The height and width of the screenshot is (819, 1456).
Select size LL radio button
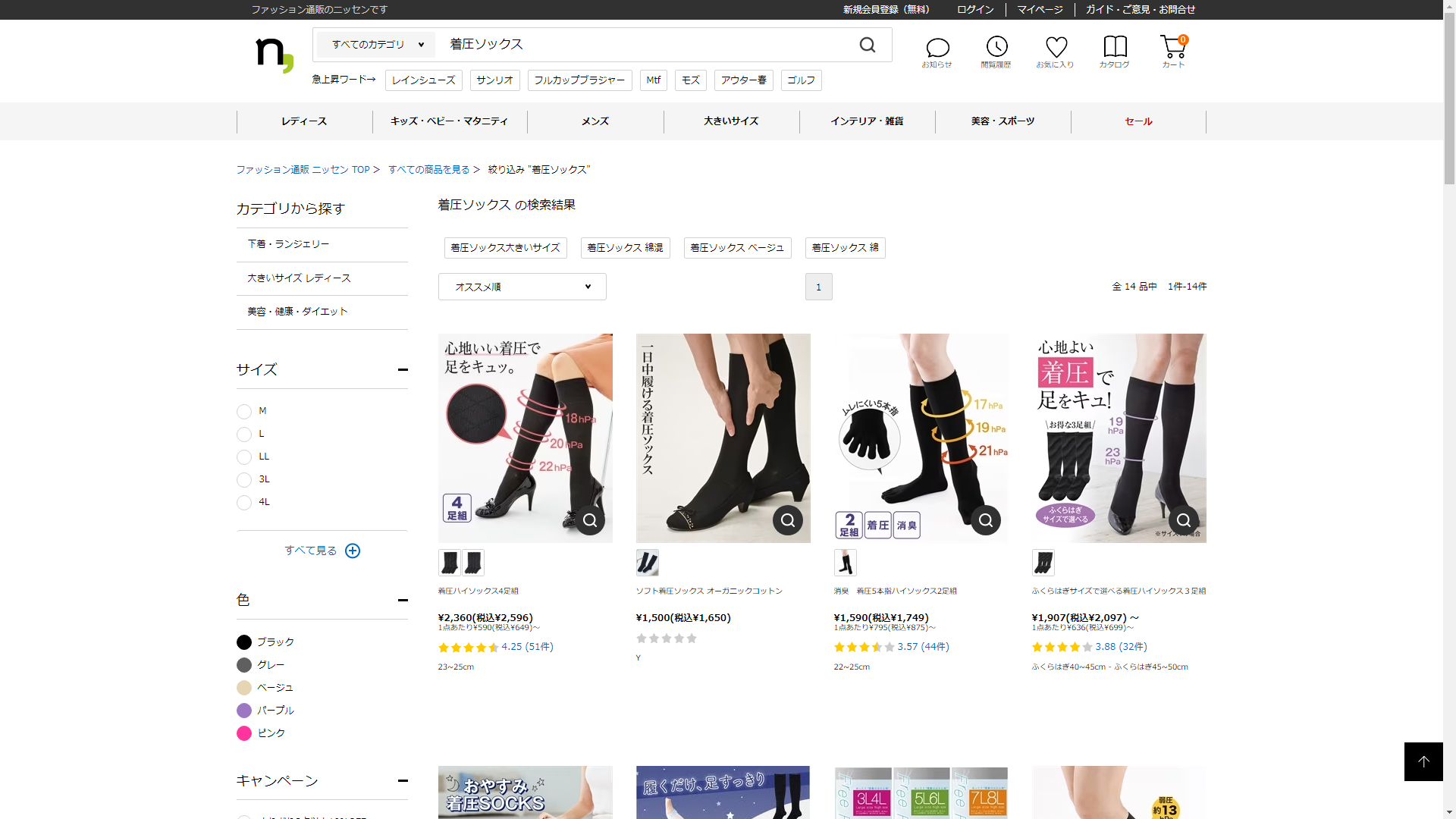[x=244, y=457]
